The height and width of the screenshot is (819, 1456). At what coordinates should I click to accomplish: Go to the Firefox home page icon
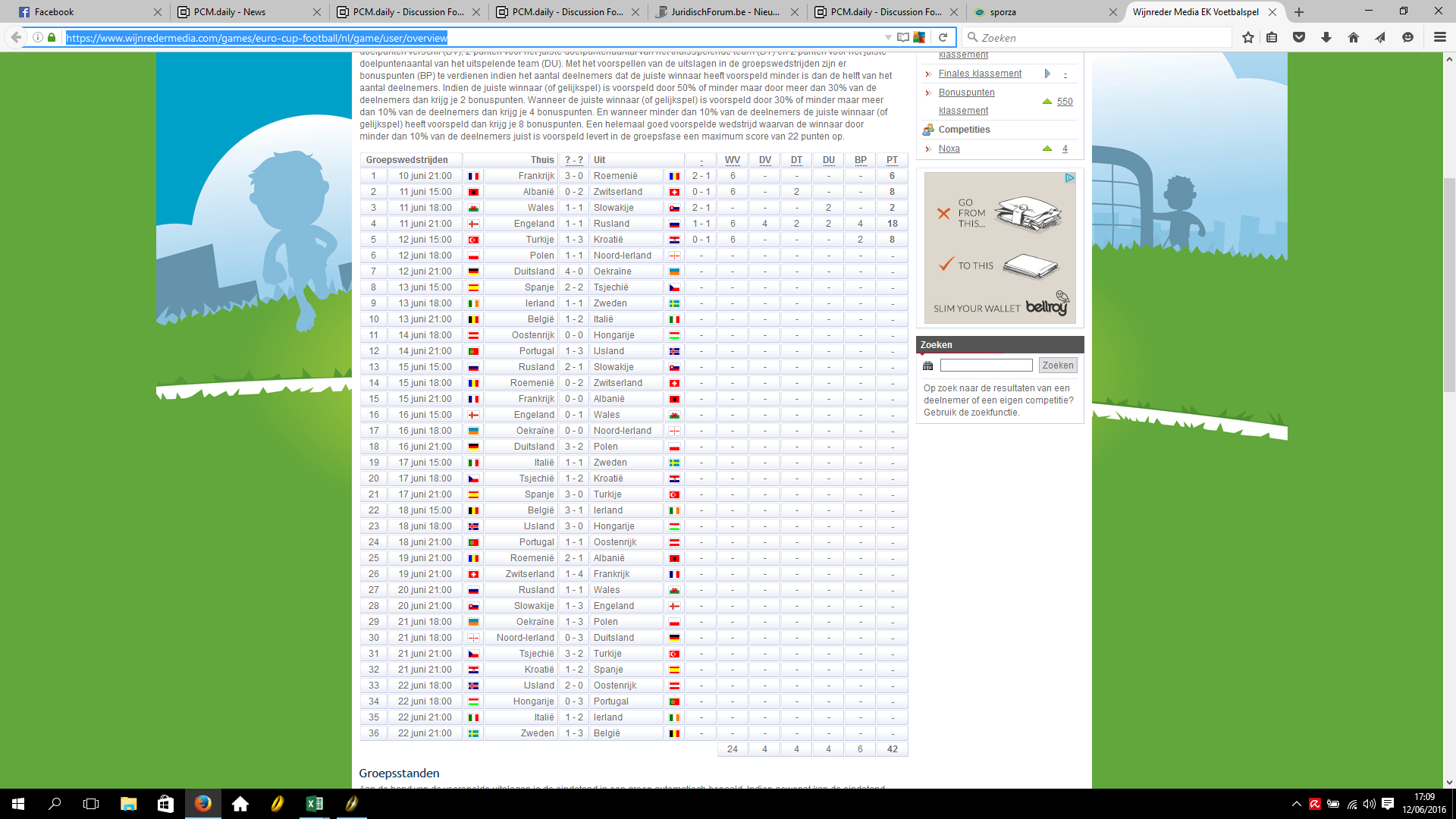point(1354,37)
